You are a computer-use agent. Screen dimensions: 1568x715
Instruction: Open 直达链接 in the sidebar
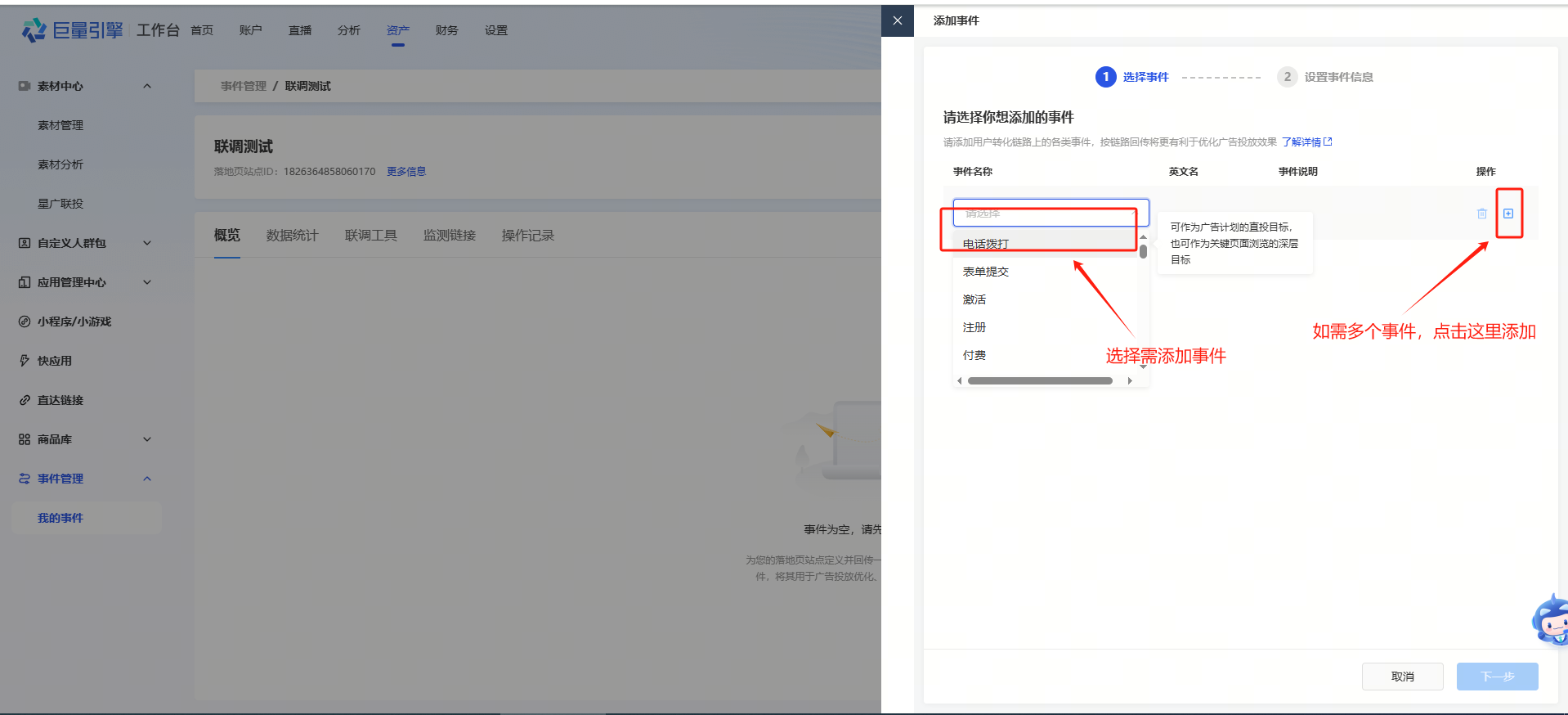tap(60, 400)
